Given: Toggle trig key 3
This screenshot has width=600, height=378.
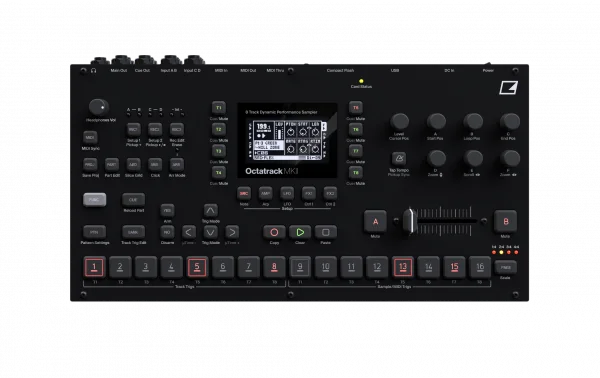Looking at the screenshot, I should [145, 267].
